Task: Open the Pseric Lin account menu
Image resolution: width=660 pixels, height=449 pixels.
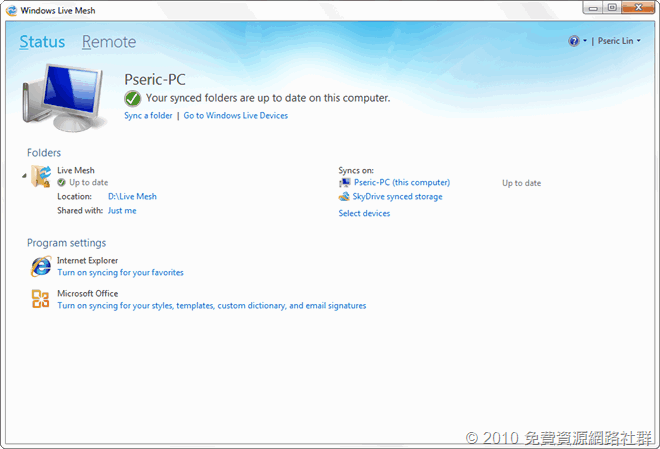Action: pos(619,41)
